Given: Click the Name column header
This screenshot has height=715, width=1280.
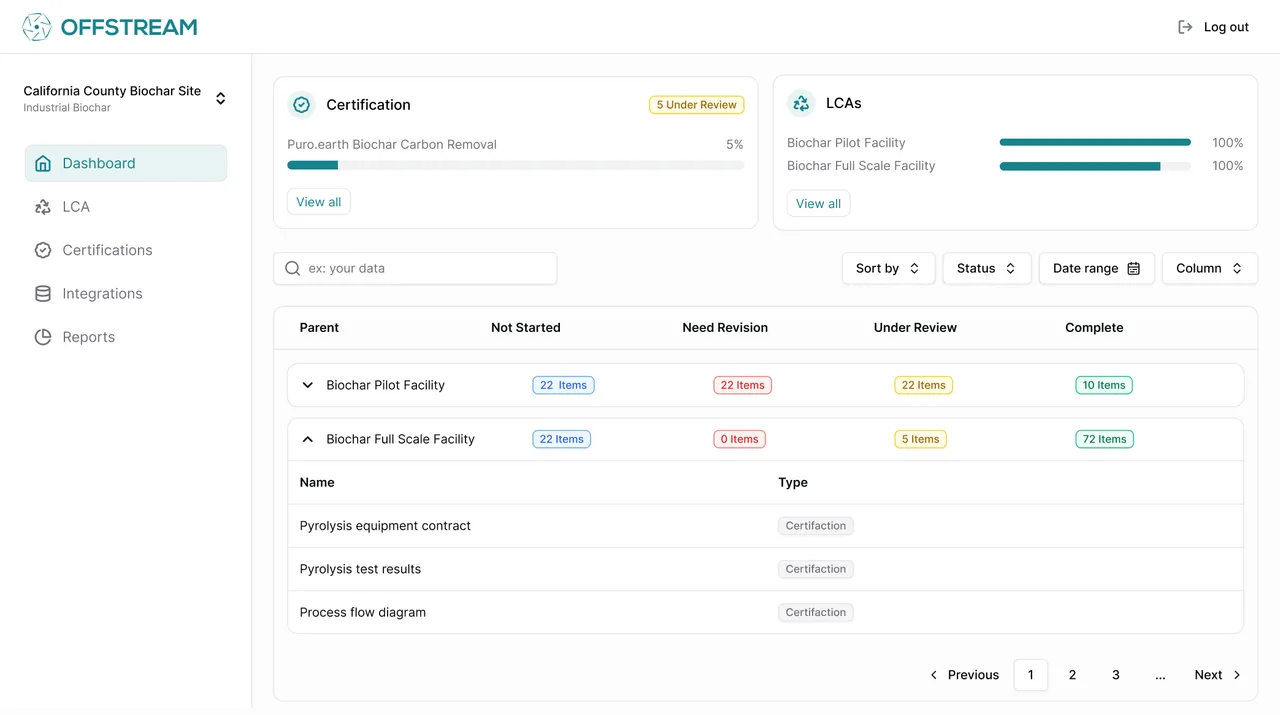Looking at the screenshot, I should pyautogui.click(x=317, y=482).
